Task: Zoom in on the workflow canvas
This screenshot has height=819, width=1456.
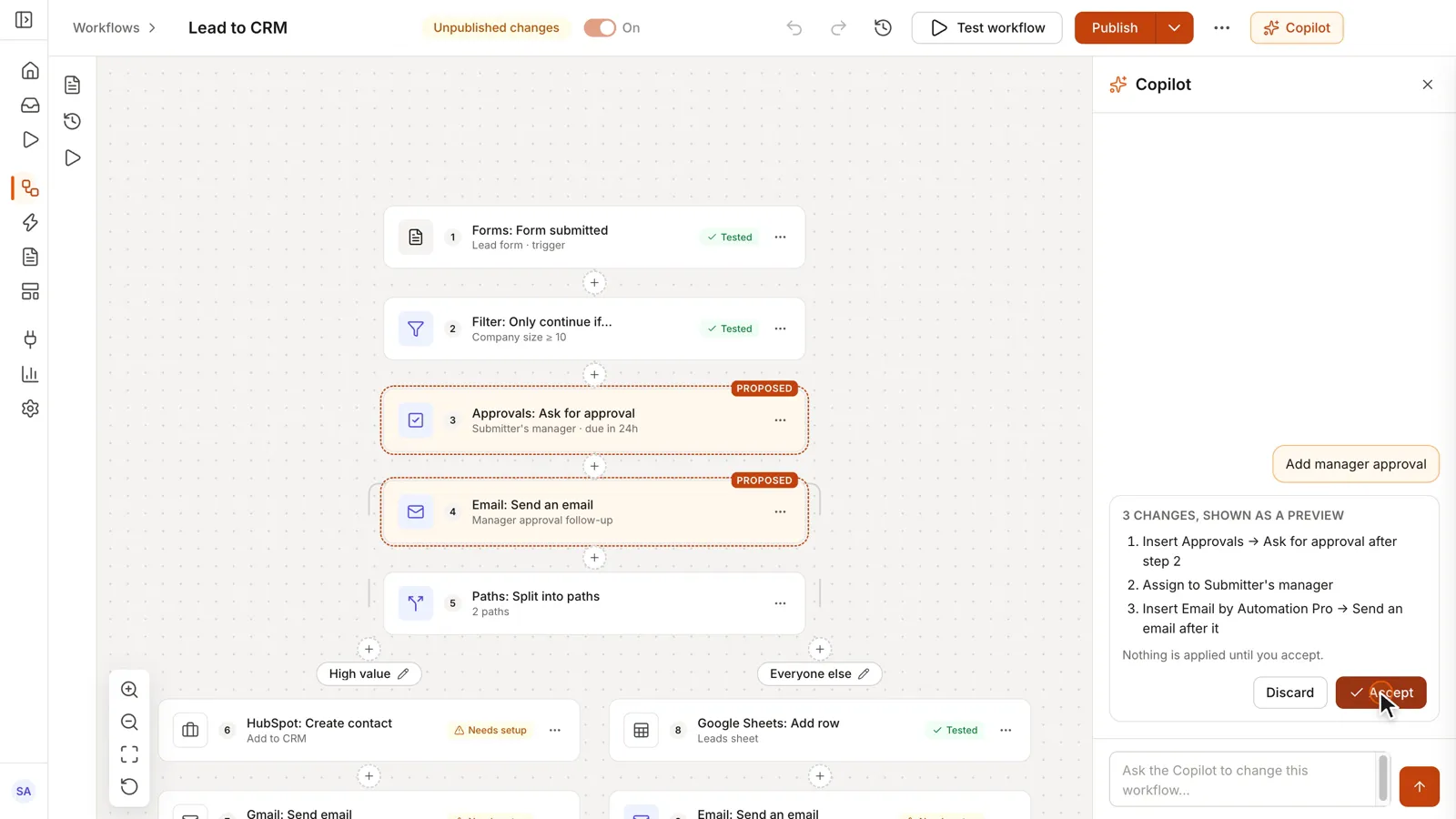Action: coord(129,690)
